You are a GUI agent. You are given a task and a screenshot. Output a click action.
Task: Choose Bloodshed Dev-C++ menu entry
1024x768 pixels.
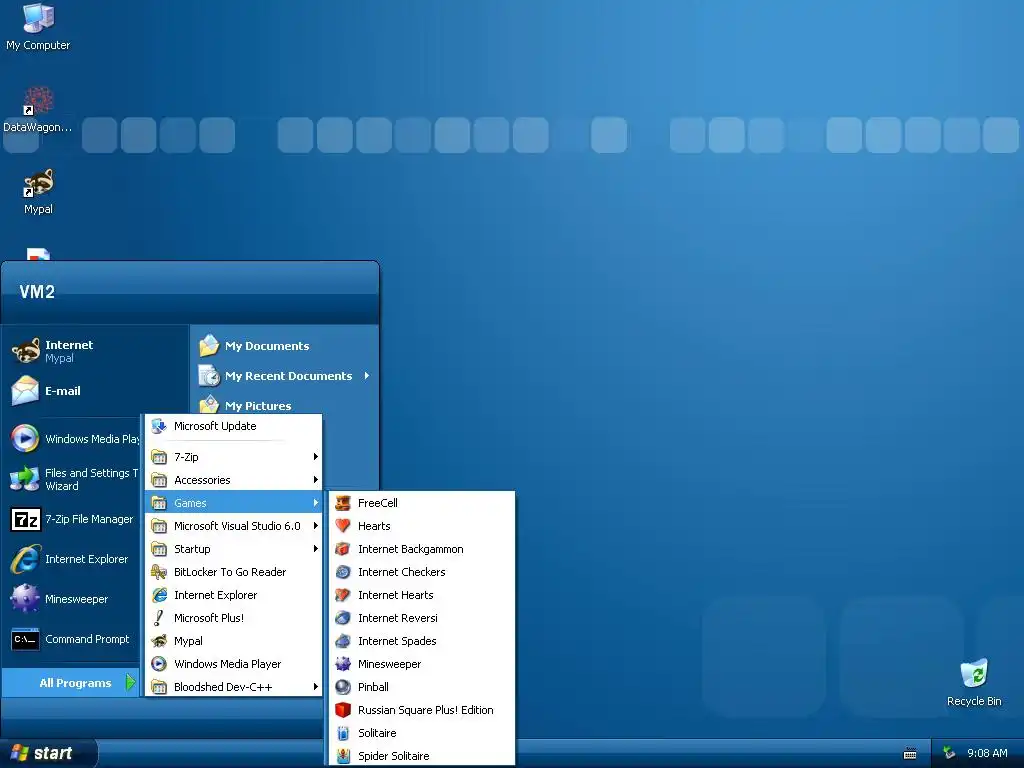point(234,687)
